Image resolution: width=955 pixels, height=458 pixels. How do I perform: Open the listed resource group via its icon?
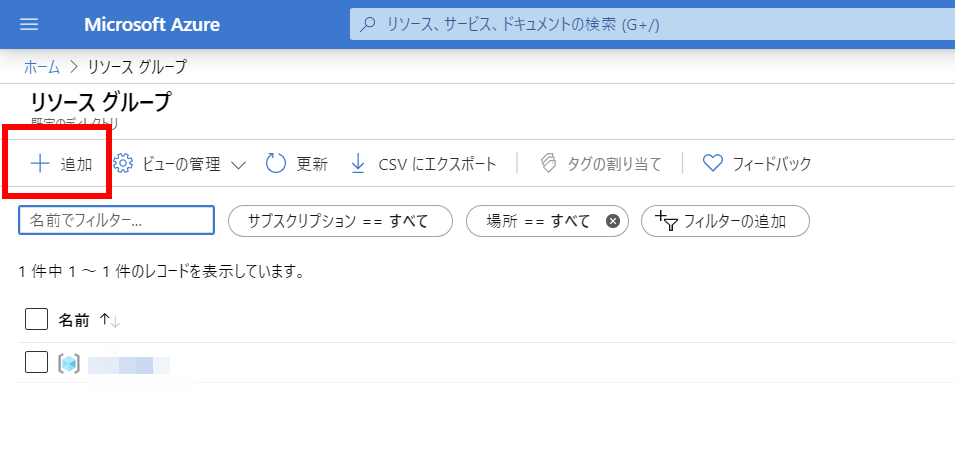coord(69,364)
